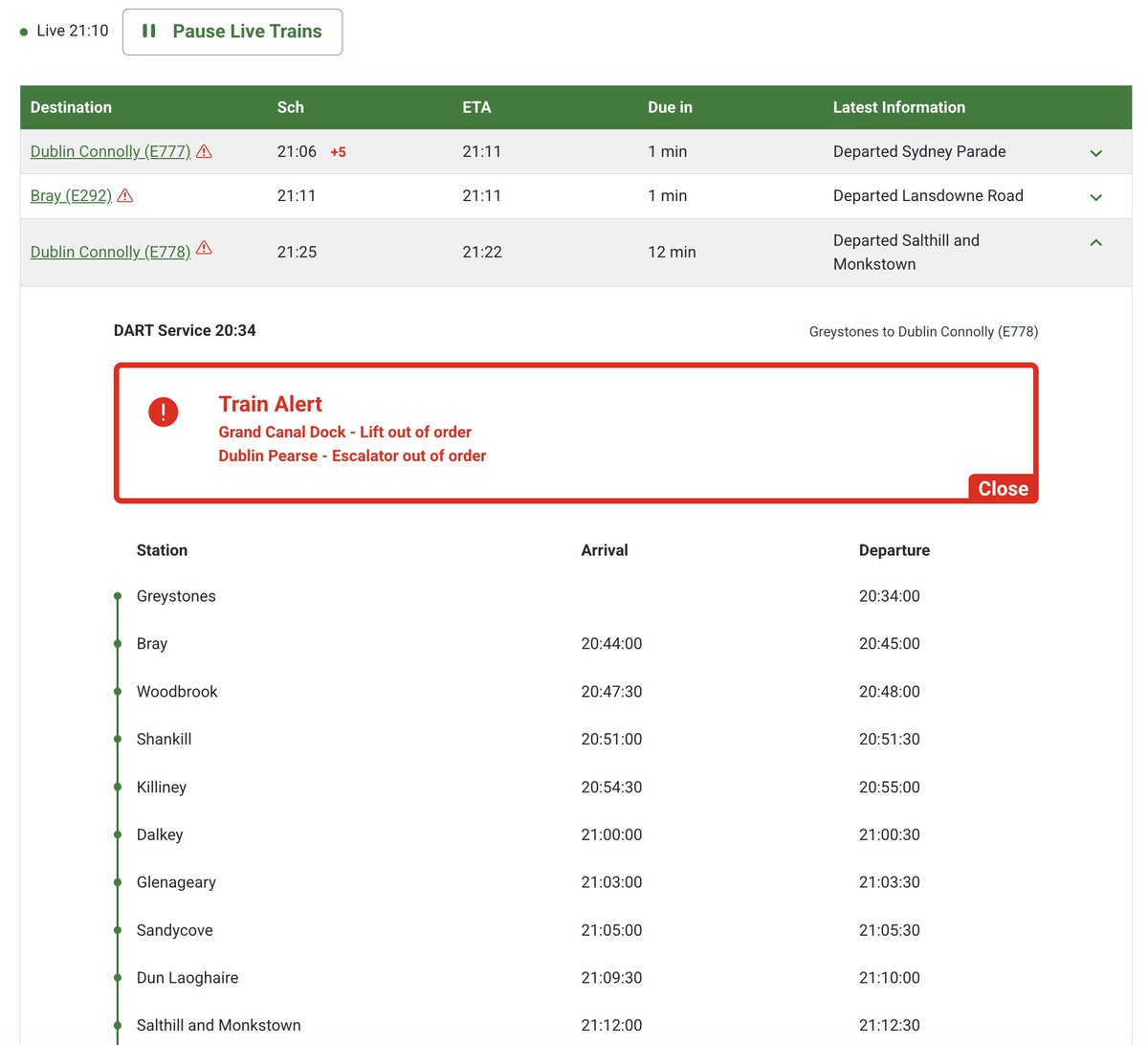Select Salthill and Monkstown station row

point(576,1025)
